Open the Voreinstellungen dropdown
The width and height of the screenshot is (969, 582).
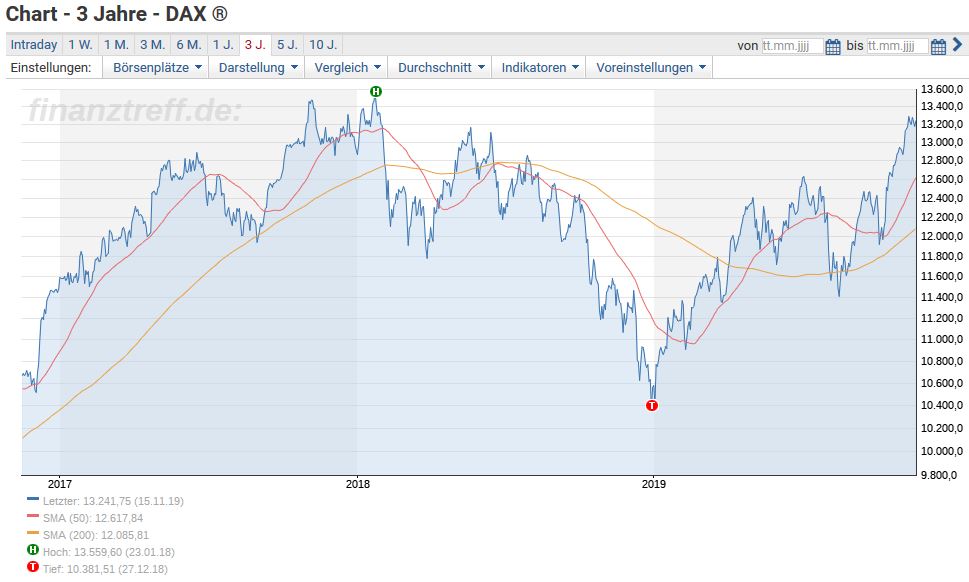tap(650, 67)
